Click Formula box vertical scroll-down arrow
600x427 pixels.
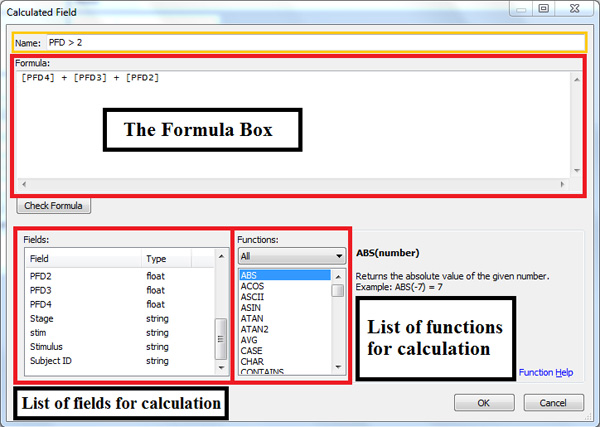pos(577,171)
